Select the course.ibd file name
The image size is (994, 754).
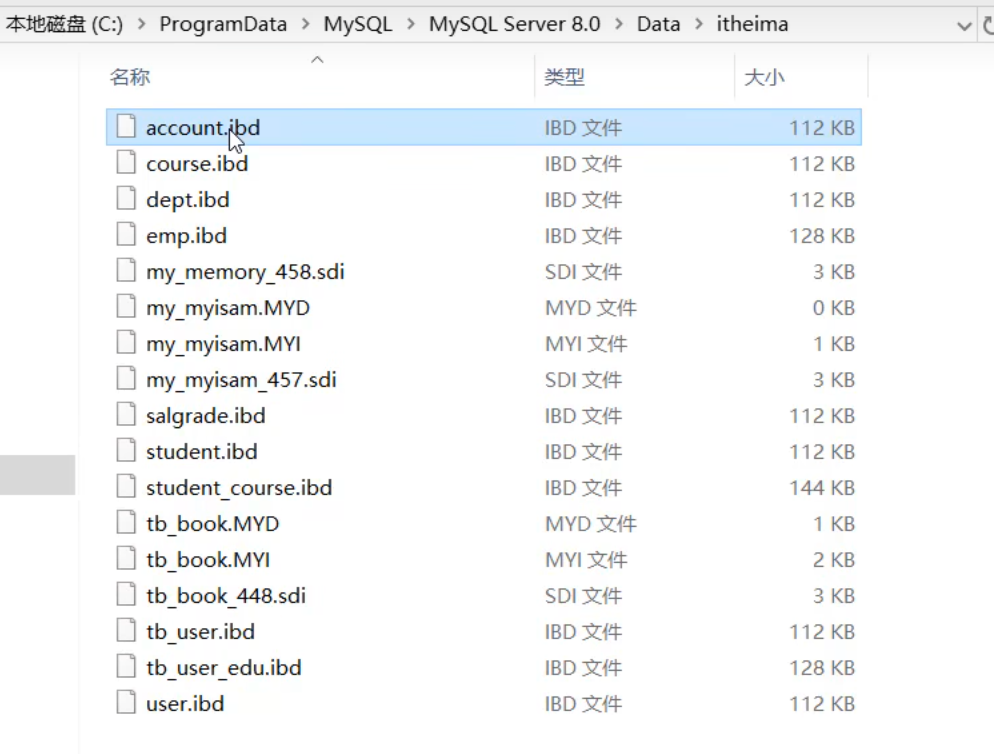point(196,163)
